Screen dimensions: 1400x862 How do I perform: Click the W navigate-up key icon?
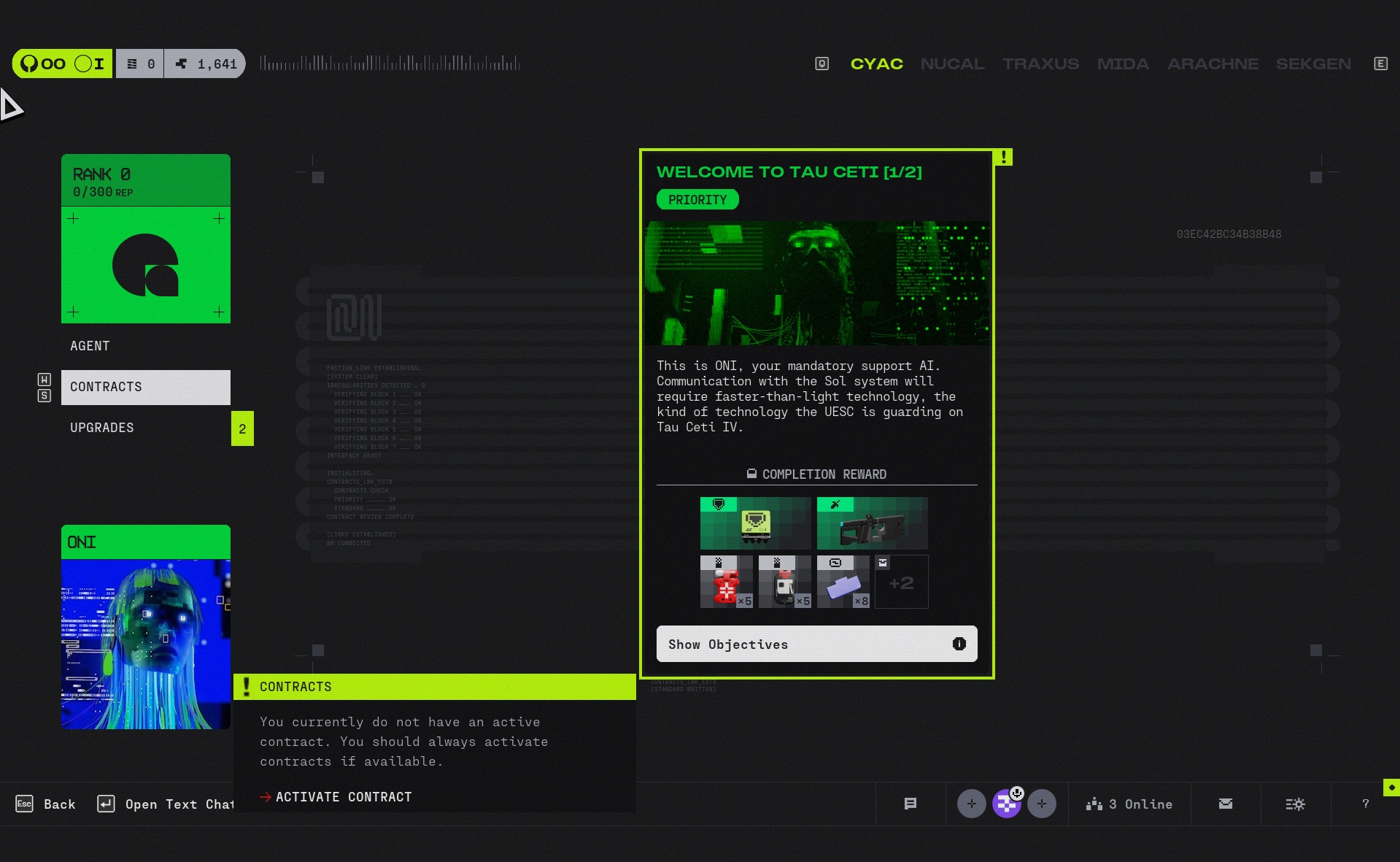pyautogui.click(x=45, y=380)
